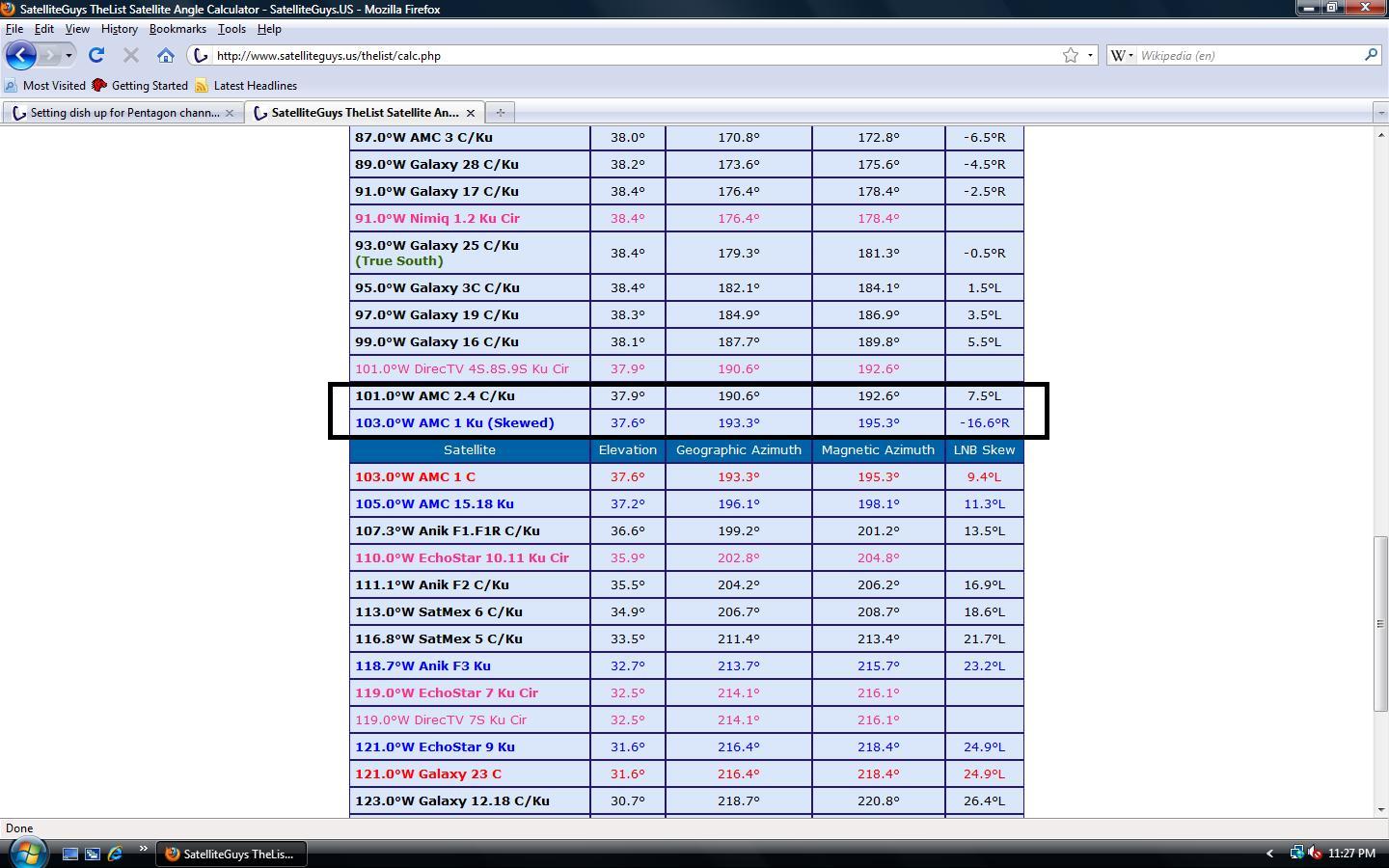This screenshot has width=1389, height=868.
Task: Reload the current page
Action: [x=96, y=55]
